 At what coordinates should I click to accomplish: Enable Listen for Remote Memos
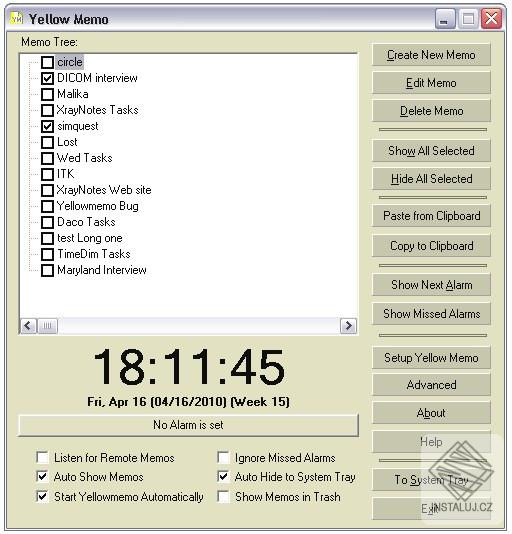pos(42,457)
